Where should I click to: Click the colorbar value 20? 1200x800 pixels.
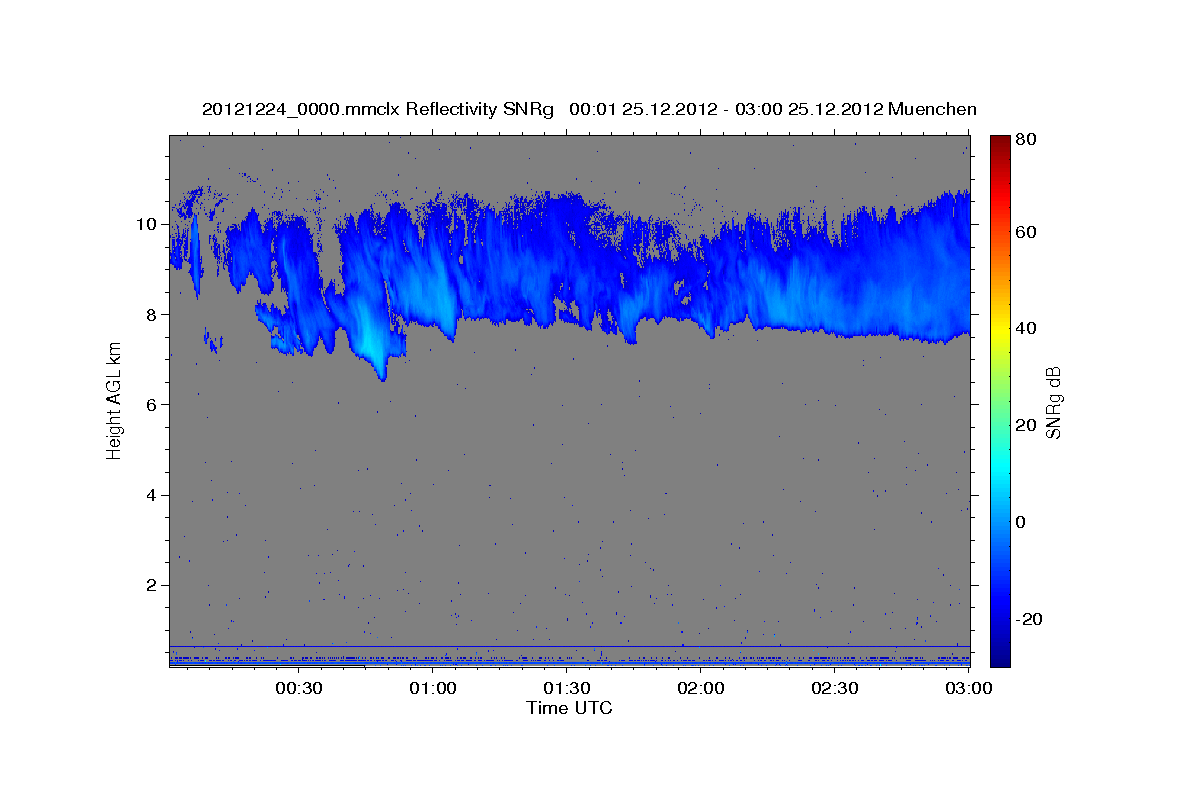coord(1027,425)
